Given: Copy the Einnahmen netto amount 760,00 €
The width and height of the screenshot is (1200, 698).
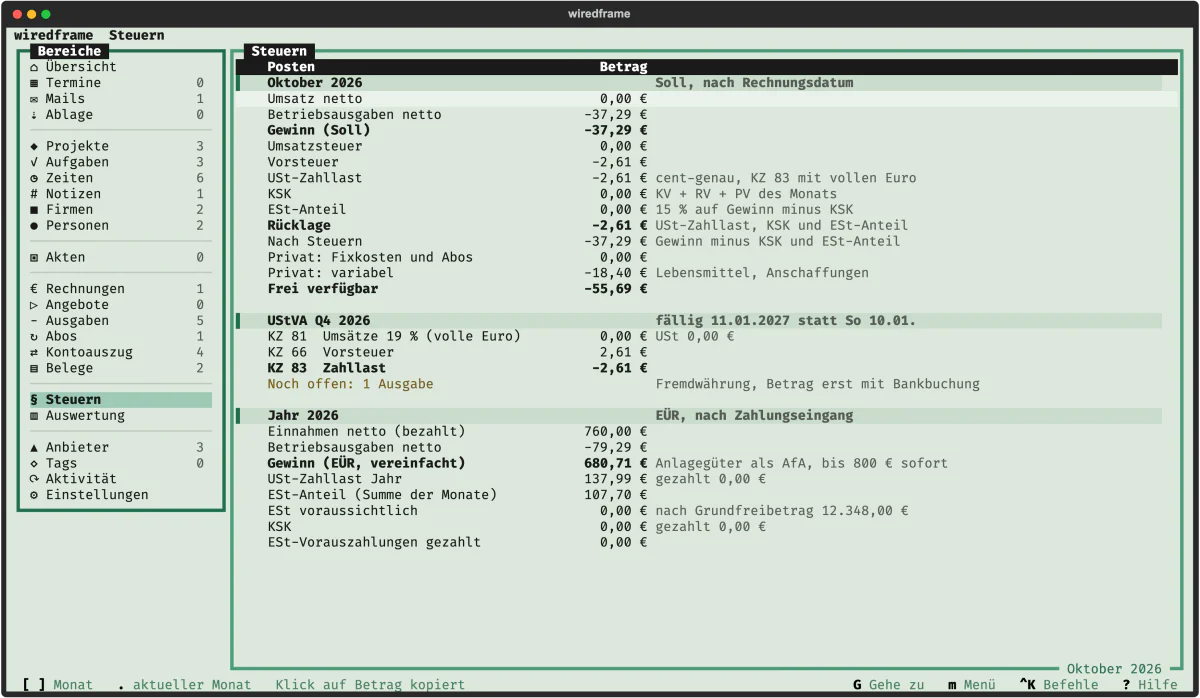Looking at the screenshot, I should tap(615, 432).
